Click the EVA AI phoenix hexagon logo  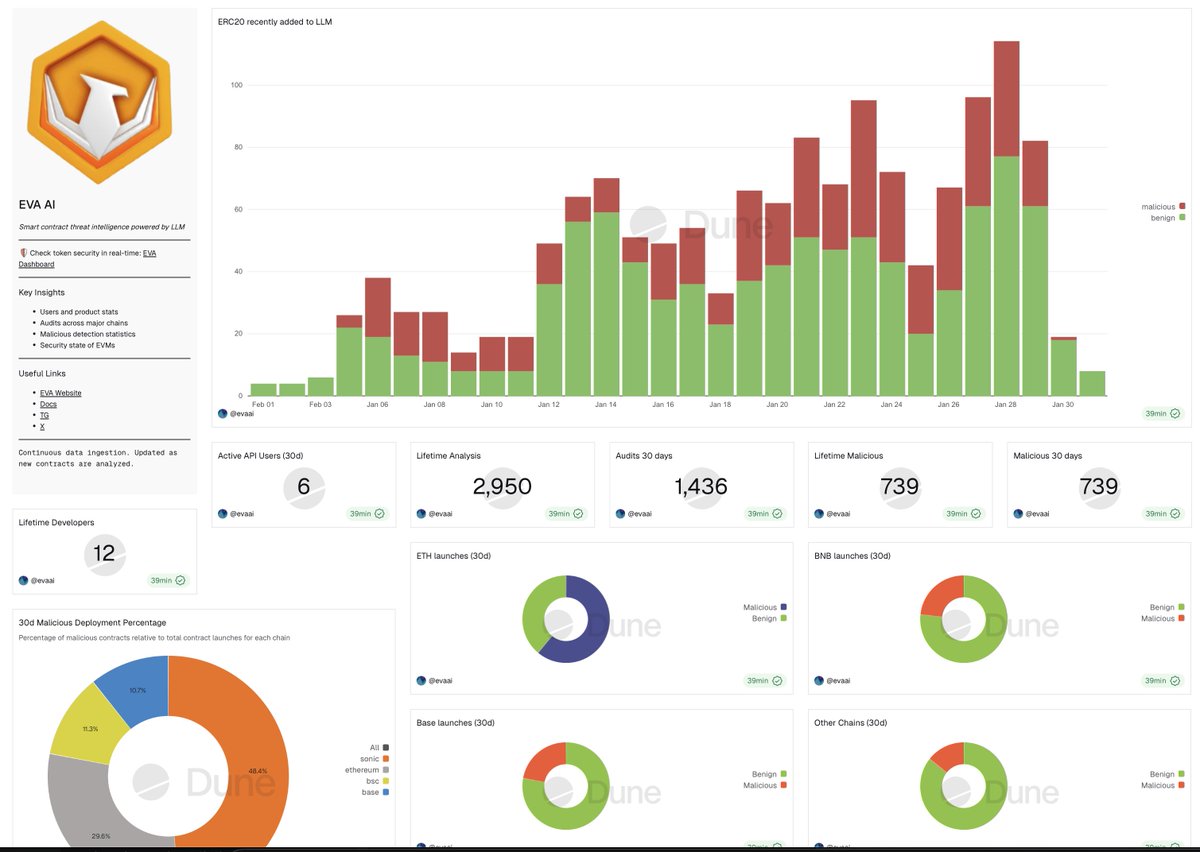click(100, 102)
